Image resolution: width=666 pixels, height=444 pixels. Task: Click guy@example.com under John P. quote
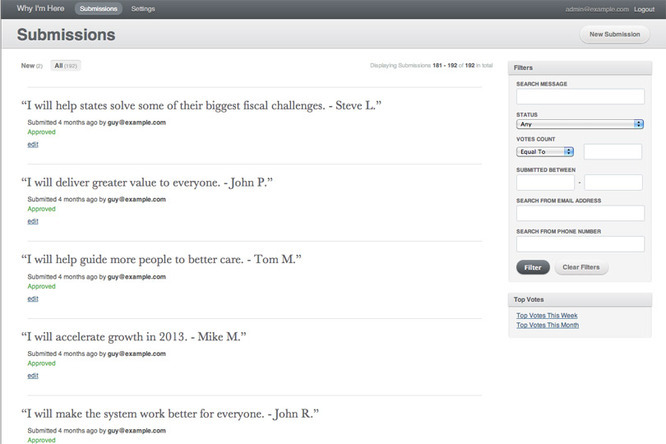(x=136, y=199)
